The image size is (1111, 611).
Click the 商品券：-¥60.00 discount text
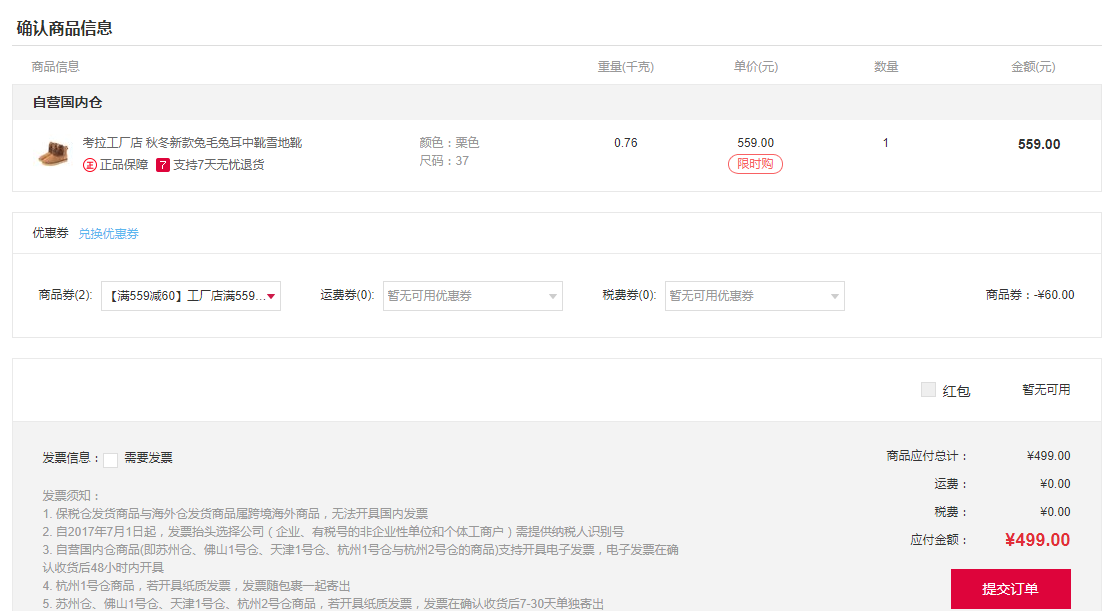coord(1030,295)
